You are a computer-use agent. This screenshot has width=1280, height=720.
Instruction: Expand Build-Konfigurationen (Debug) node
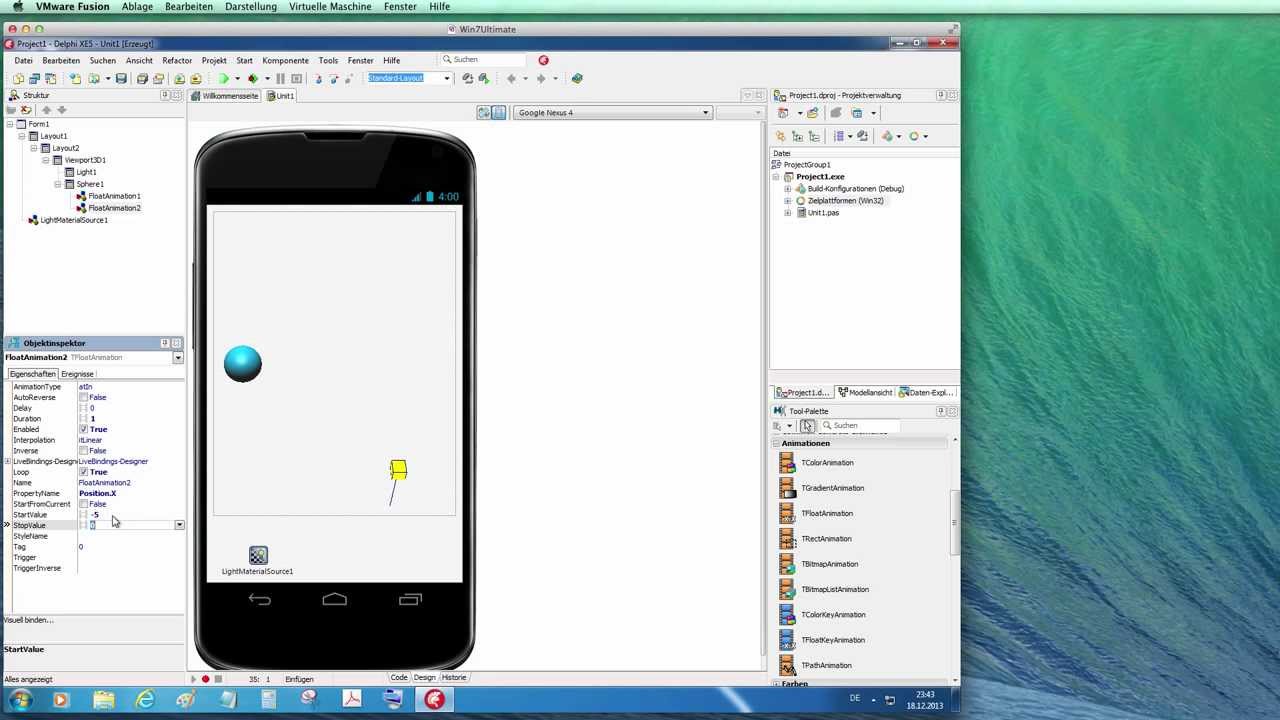pyautogui.click(x=787, y=189)
